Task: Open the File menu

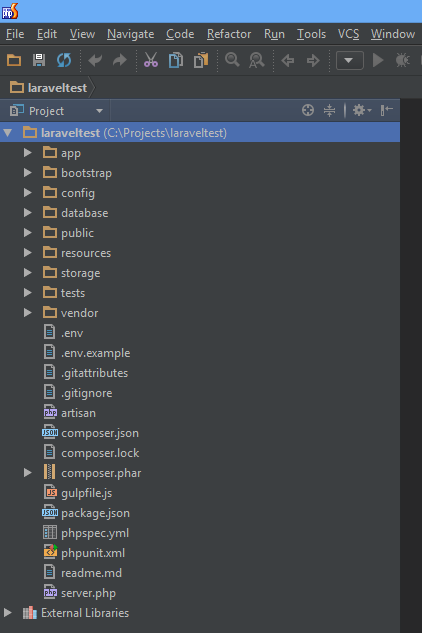Action: (x=15, y=34)
